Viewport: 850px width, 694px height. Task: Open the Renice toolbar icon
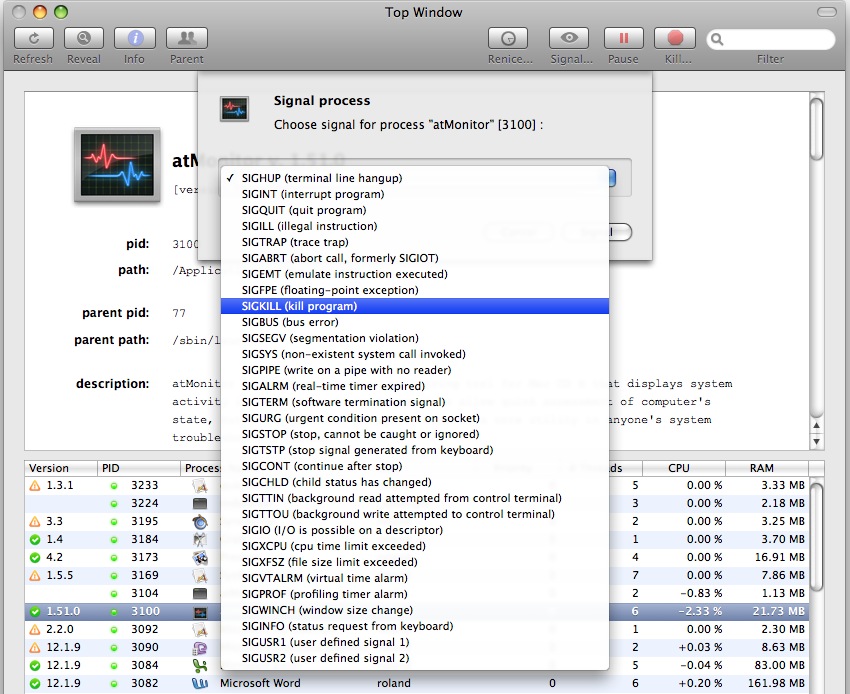[509, 39]
